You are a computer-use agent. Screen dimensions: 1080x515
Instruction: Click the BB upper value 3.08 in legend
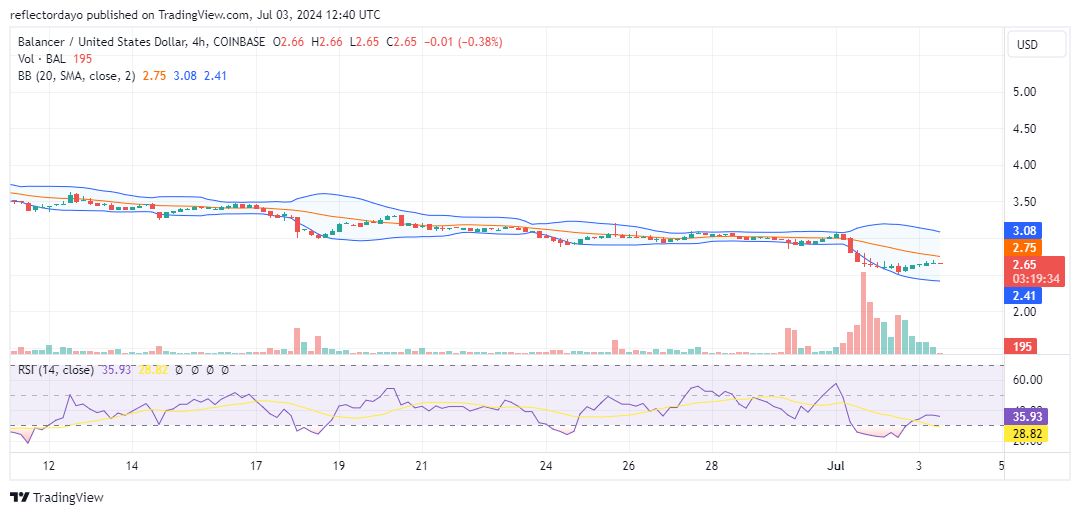coord(185,76)
